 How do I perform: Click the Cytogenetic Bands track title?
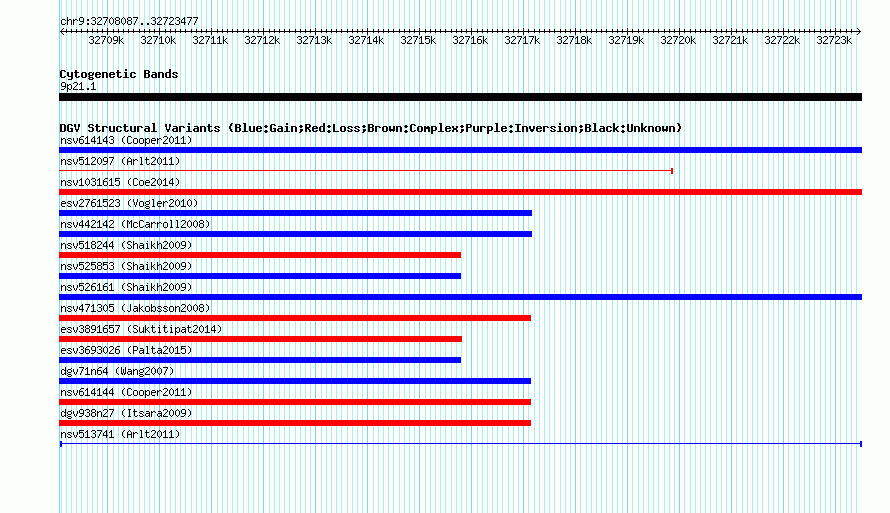pyautogui.click(x=119, y=74)
